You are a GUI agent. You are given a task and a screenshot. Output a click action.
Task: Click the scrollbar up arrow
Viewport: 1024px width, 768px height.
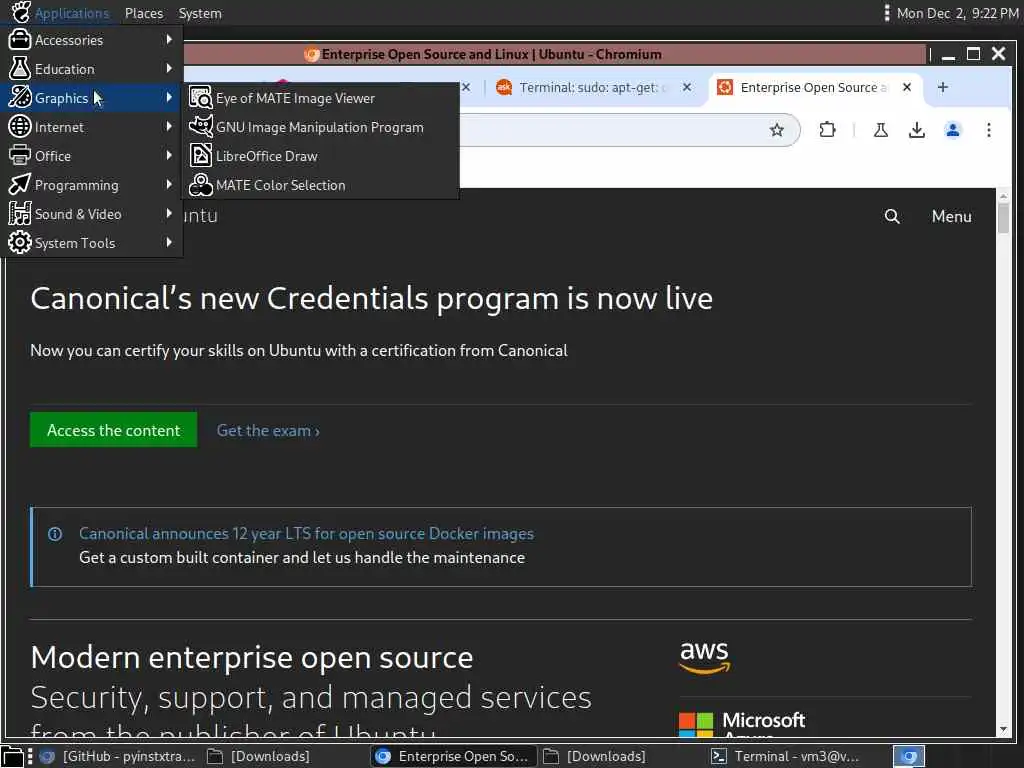1004,196
